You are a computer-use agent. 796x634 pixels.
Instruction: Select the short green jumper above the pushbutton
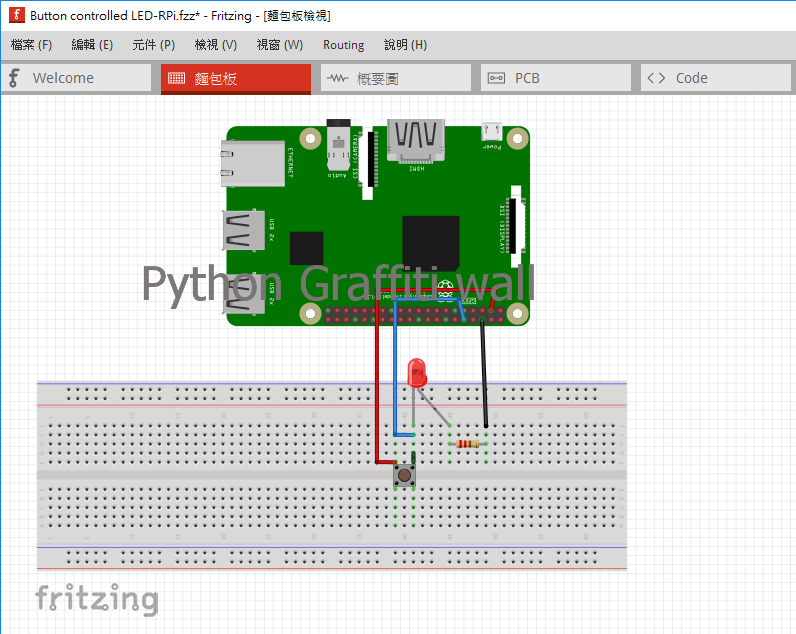point(414,457)
